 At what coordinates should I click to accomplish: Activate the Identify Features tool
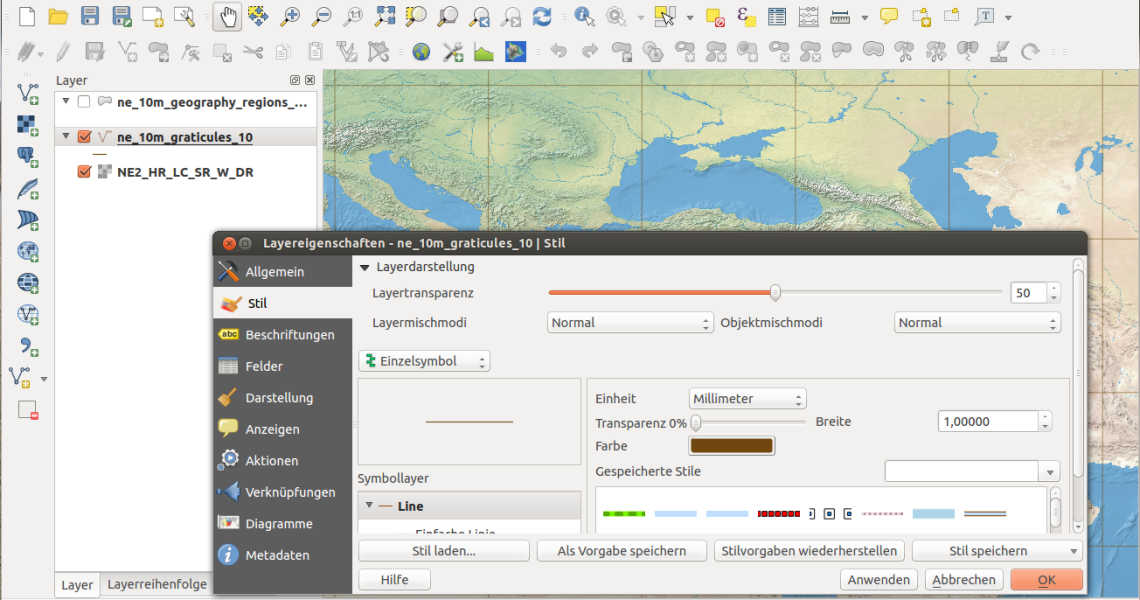pos(584,16)
